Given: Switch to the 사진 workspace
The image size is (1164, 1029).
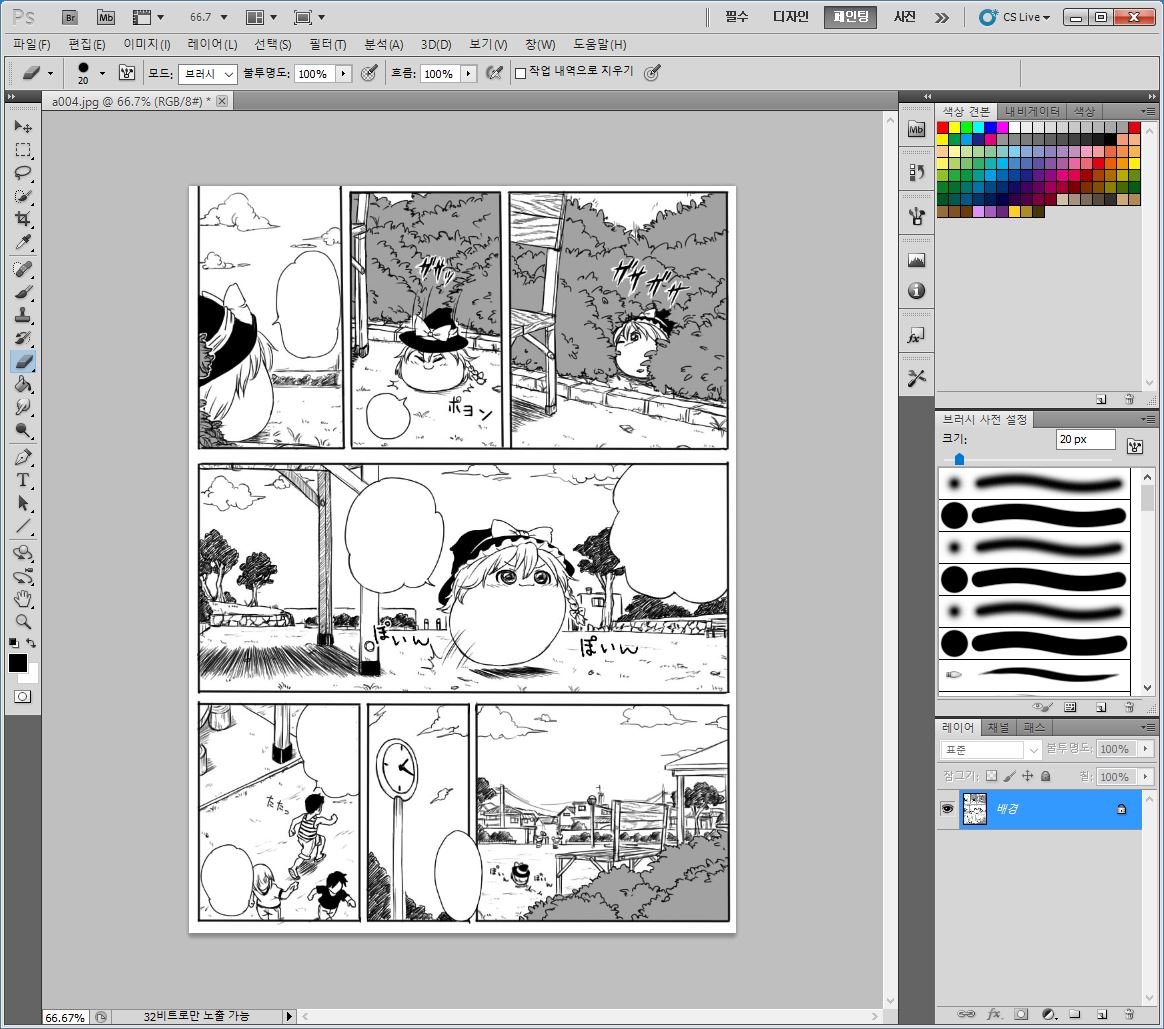Looking at the screenshot, I should pos(904,17).
